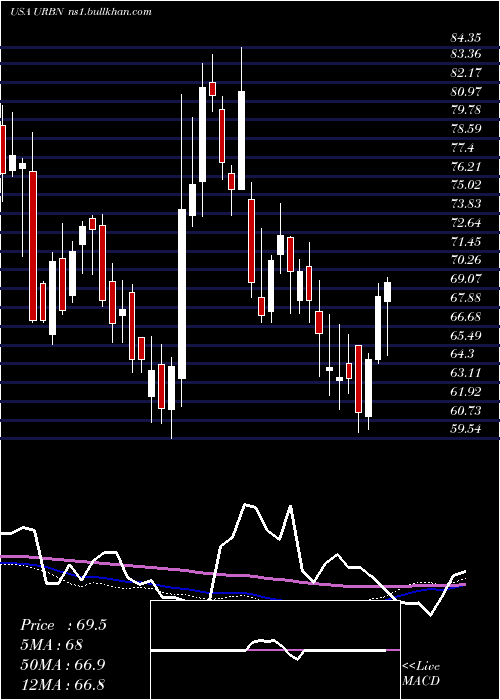The image size is (500, 700).
Task: Click the 75.02 price axis label
Action: pyautogui.click(x=466, y=185)
